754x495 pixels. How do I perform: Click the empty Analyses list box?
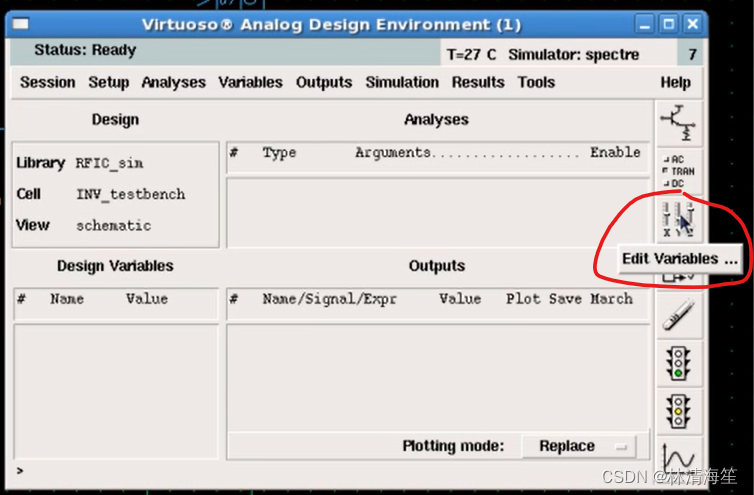(x=438, y=213)
